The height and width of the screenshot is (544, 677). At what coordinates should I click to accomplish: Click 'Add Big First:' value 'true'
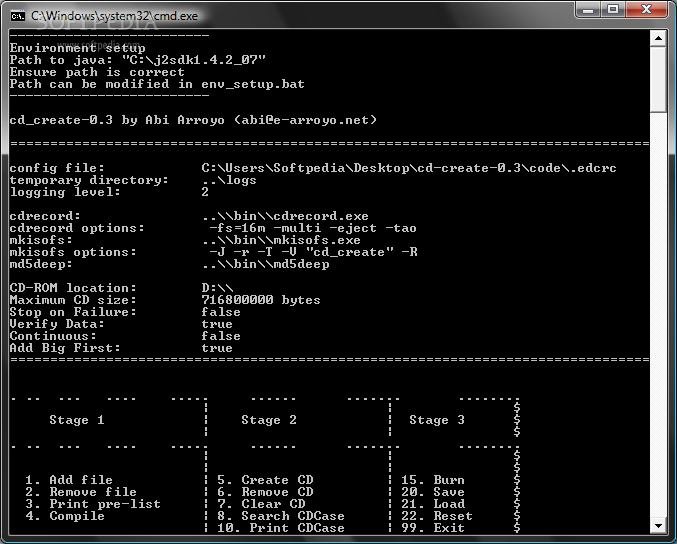point(217,348)
